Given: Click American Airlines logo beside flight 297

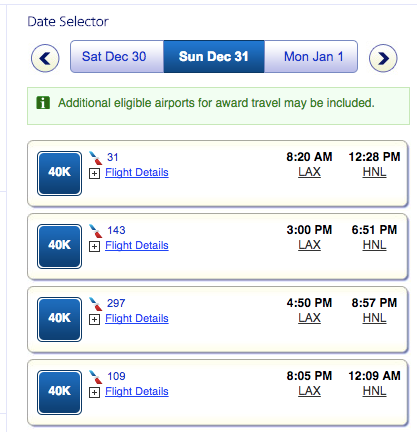Looking at the screenshot, I should [96, 304].
